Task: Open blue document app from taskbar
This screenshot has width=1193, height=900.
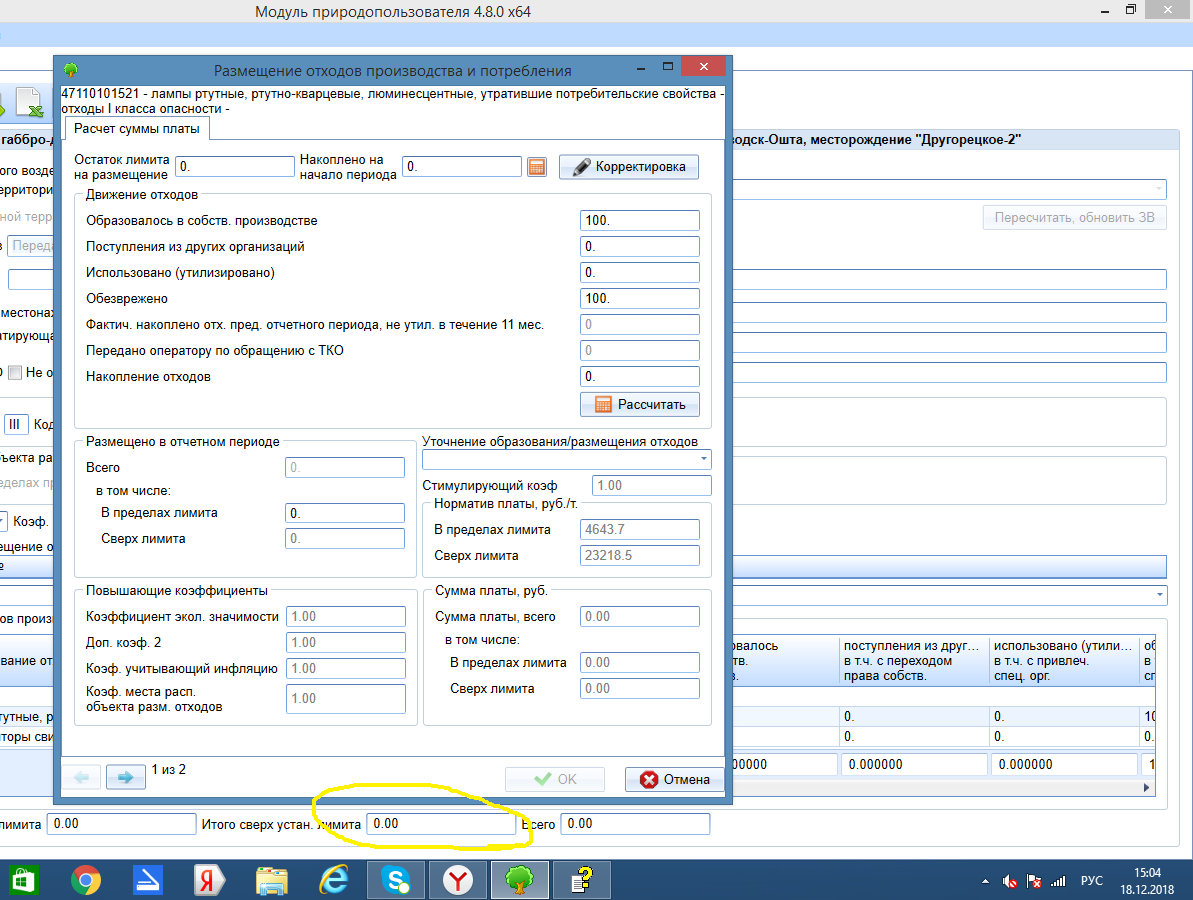Action: (x=147, y=881)
